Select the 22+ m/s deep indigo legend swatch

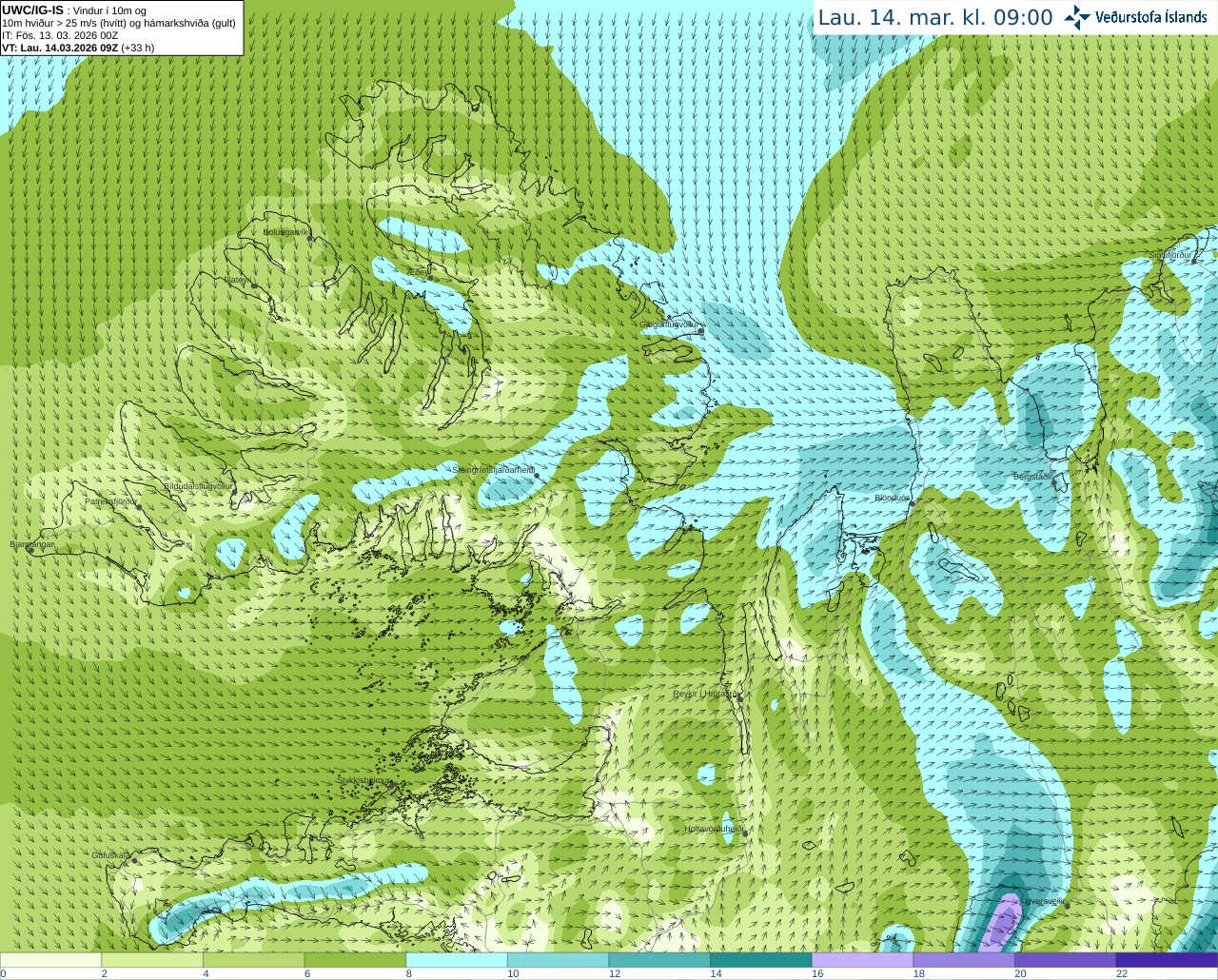1167,960
